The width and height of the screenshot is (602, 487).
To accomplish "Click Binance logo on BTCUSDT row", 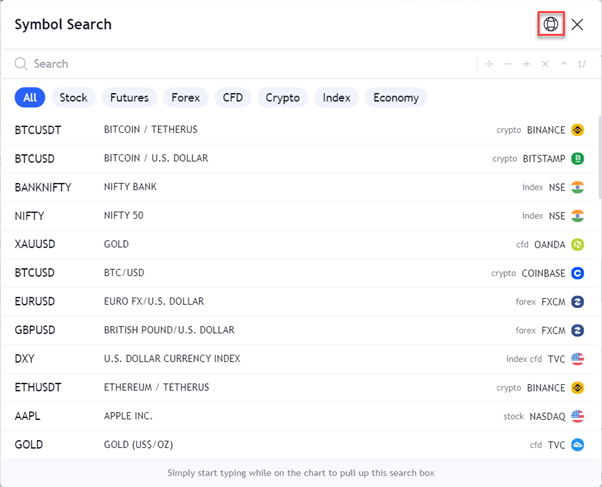I will click(577, 130).
